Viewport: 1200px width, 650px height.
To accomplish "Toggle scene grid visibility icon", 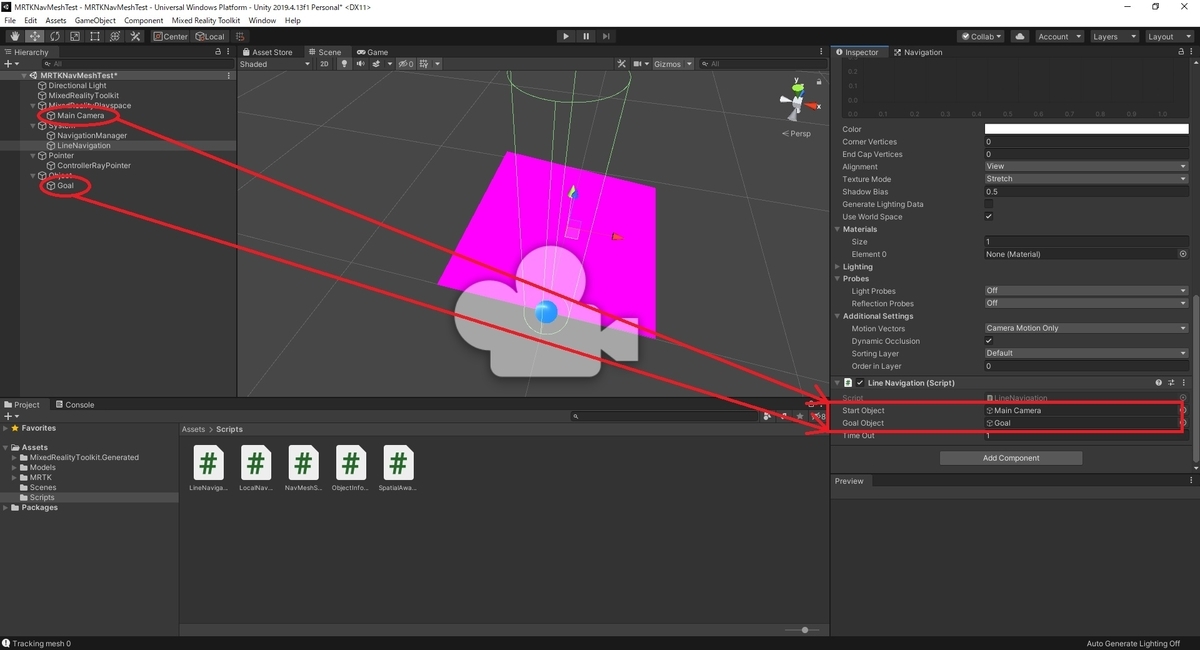I will point(424,64).
